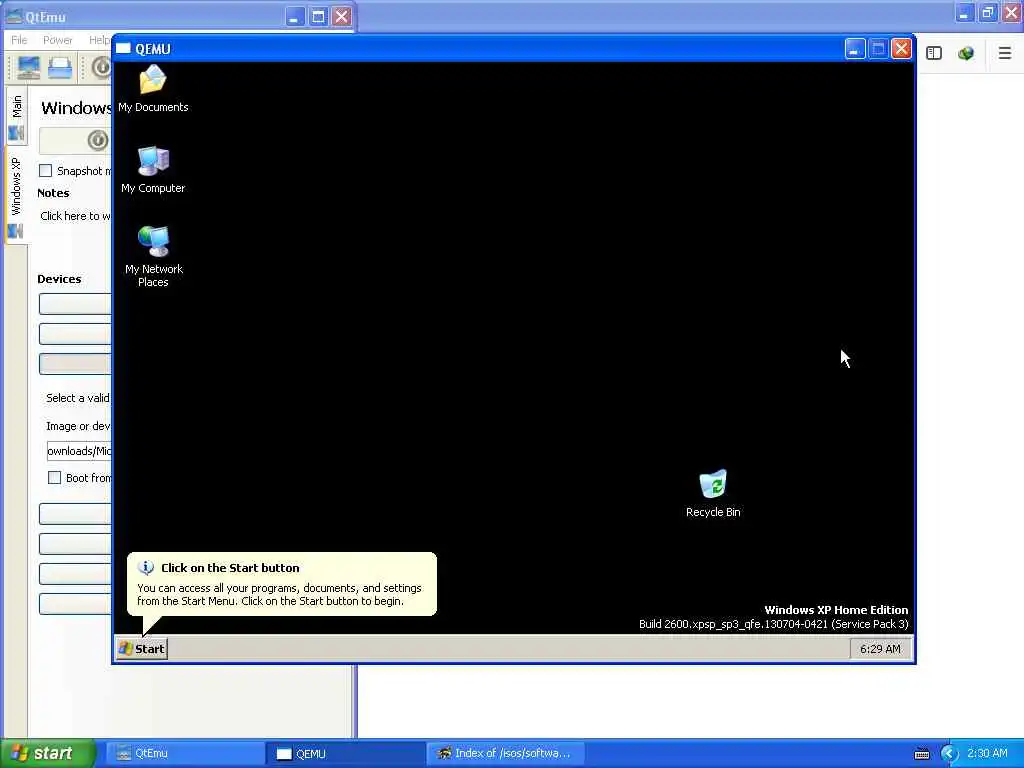1024x768 pixels.
Task: Toggle the Snapshot mode checkbox in QtEmu
Action: pos(45,170)
